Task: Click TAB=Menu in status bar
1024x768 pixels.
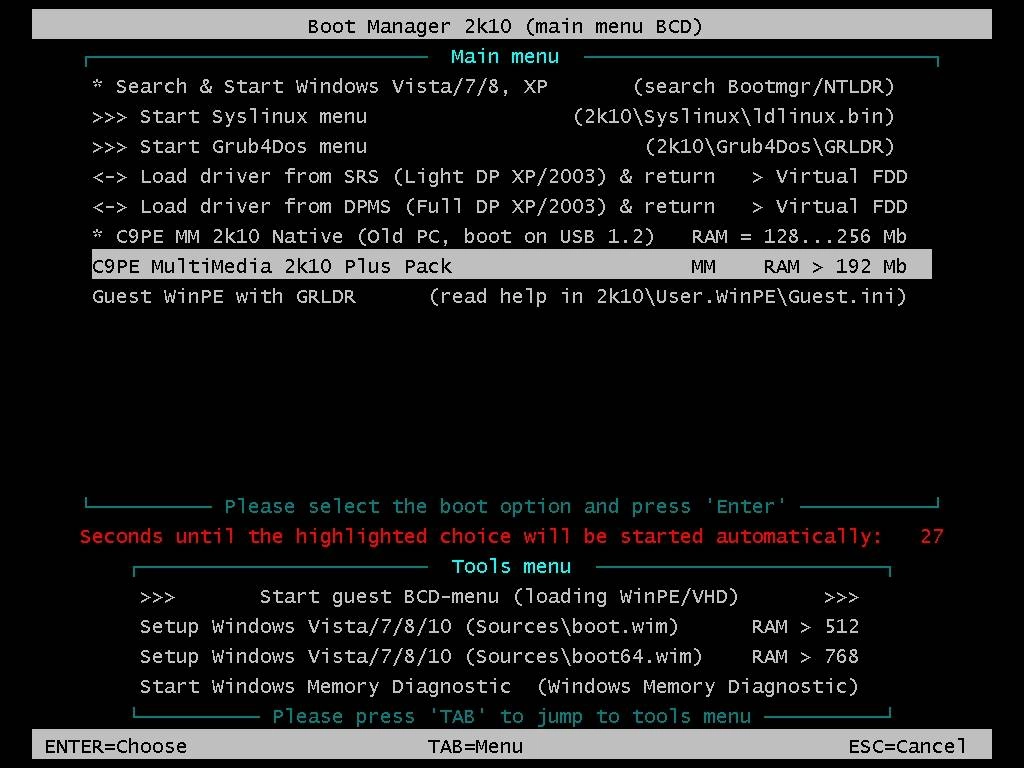Action: pyautogui.click(x=475, y=746)
